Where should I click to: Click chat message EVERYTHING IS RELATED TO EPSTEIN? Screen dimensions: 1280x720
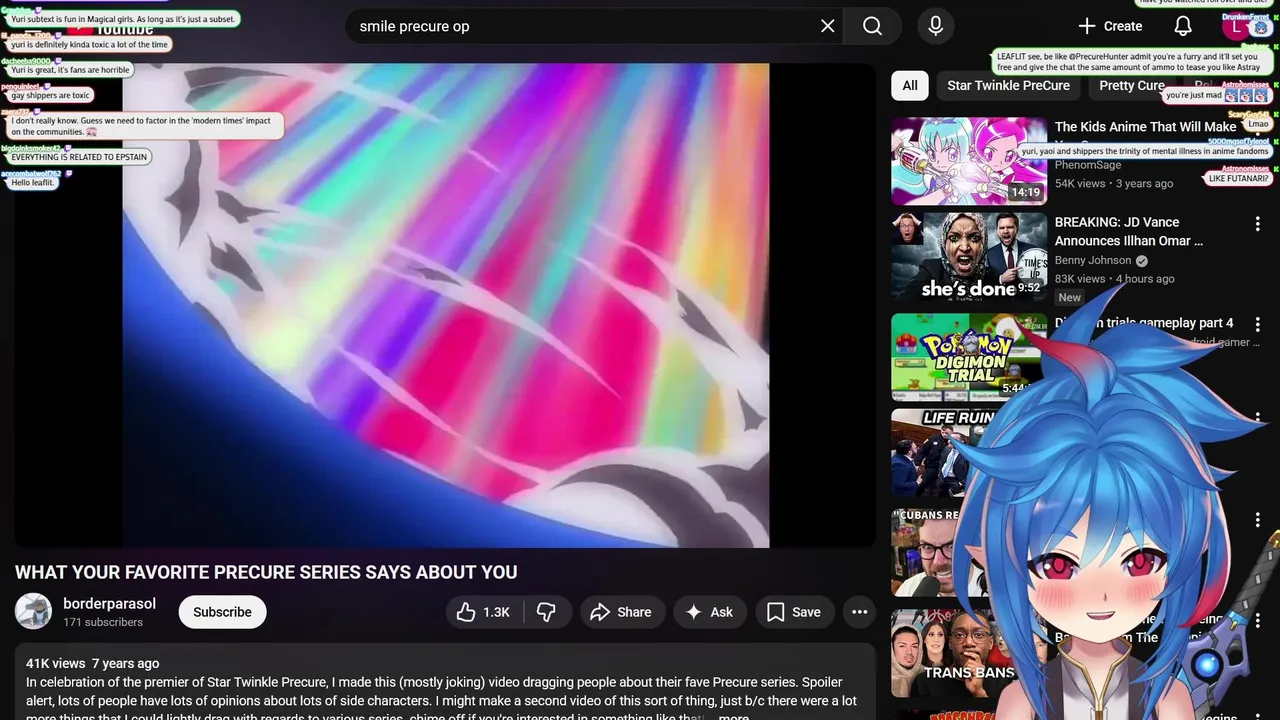(79, 157)
